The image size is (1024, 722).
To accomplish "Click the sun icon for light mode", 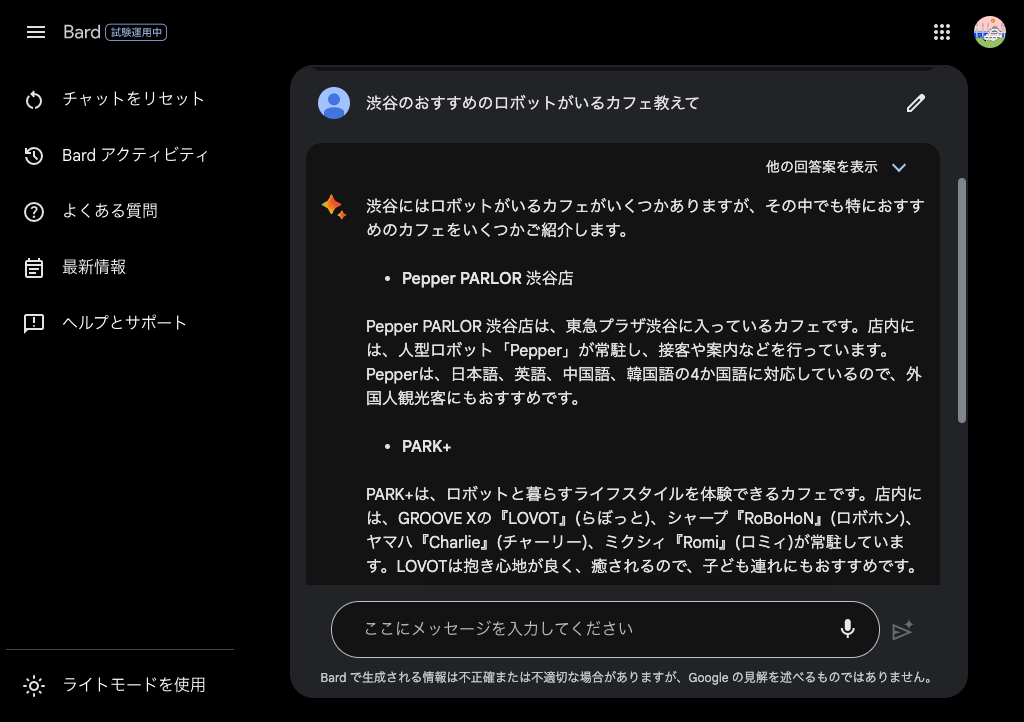I will point(35,685).
